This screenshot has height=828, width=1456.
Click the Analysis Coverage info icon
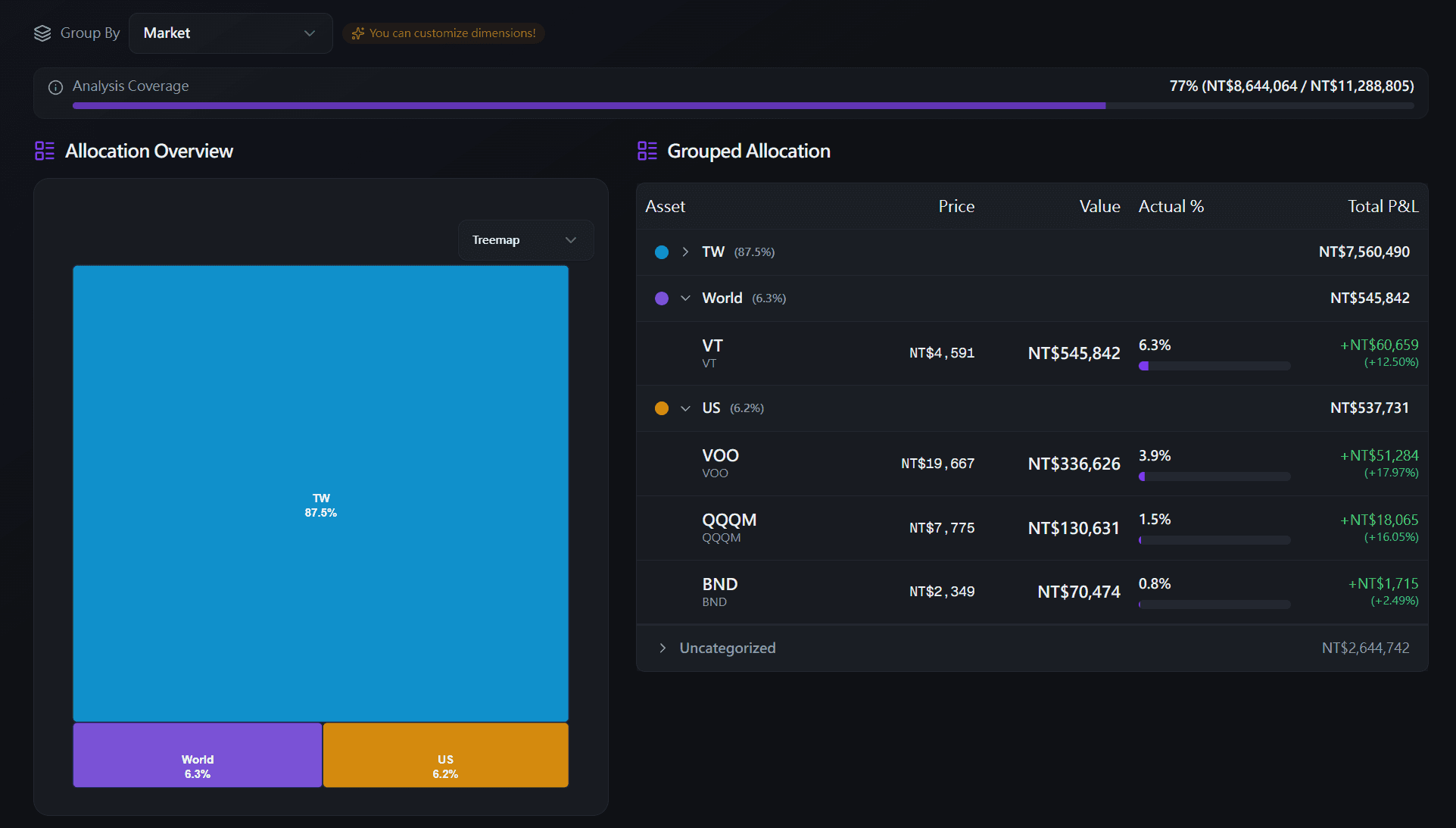point(55,87)
